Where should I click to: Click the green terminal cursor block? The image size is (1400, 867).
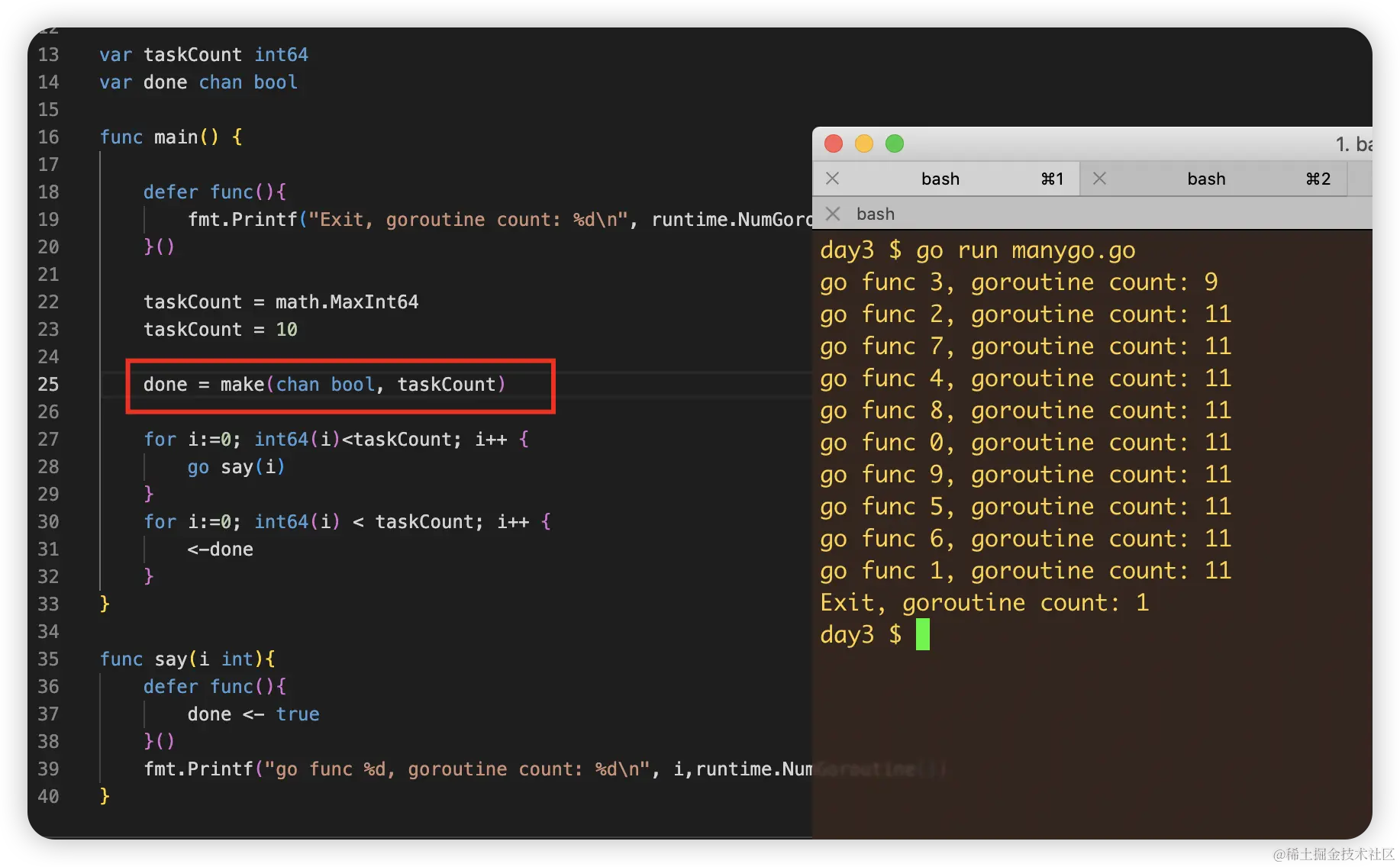922,634
